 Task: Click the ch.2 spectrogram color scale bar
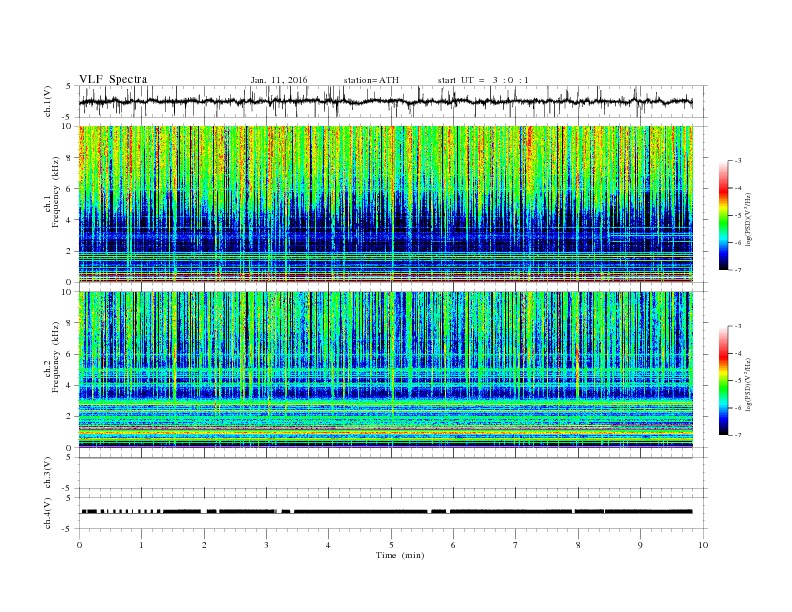(723, 381)
